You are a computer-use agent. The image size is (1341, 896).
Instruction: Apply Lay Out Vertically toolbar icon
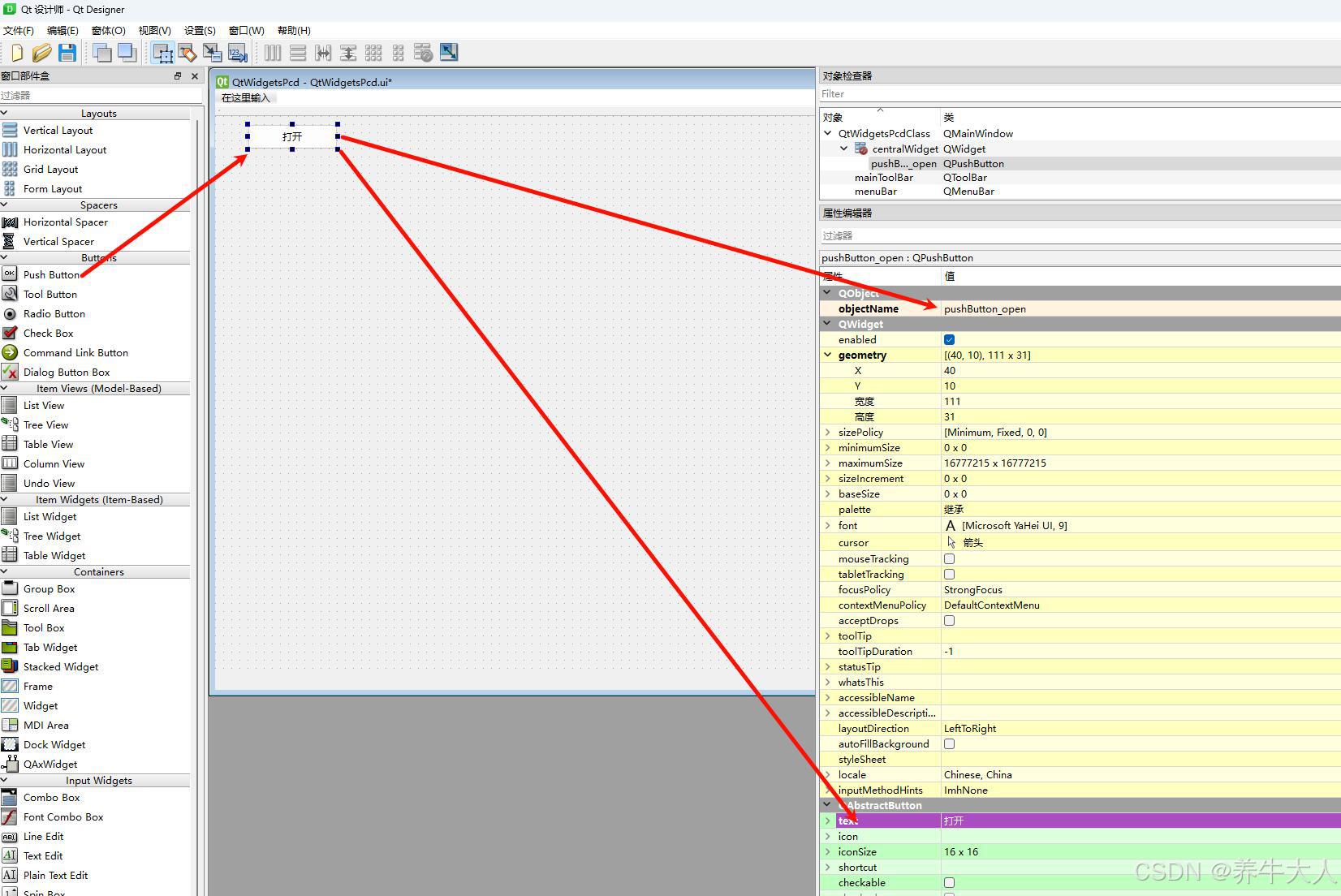(x=298, y=54)
